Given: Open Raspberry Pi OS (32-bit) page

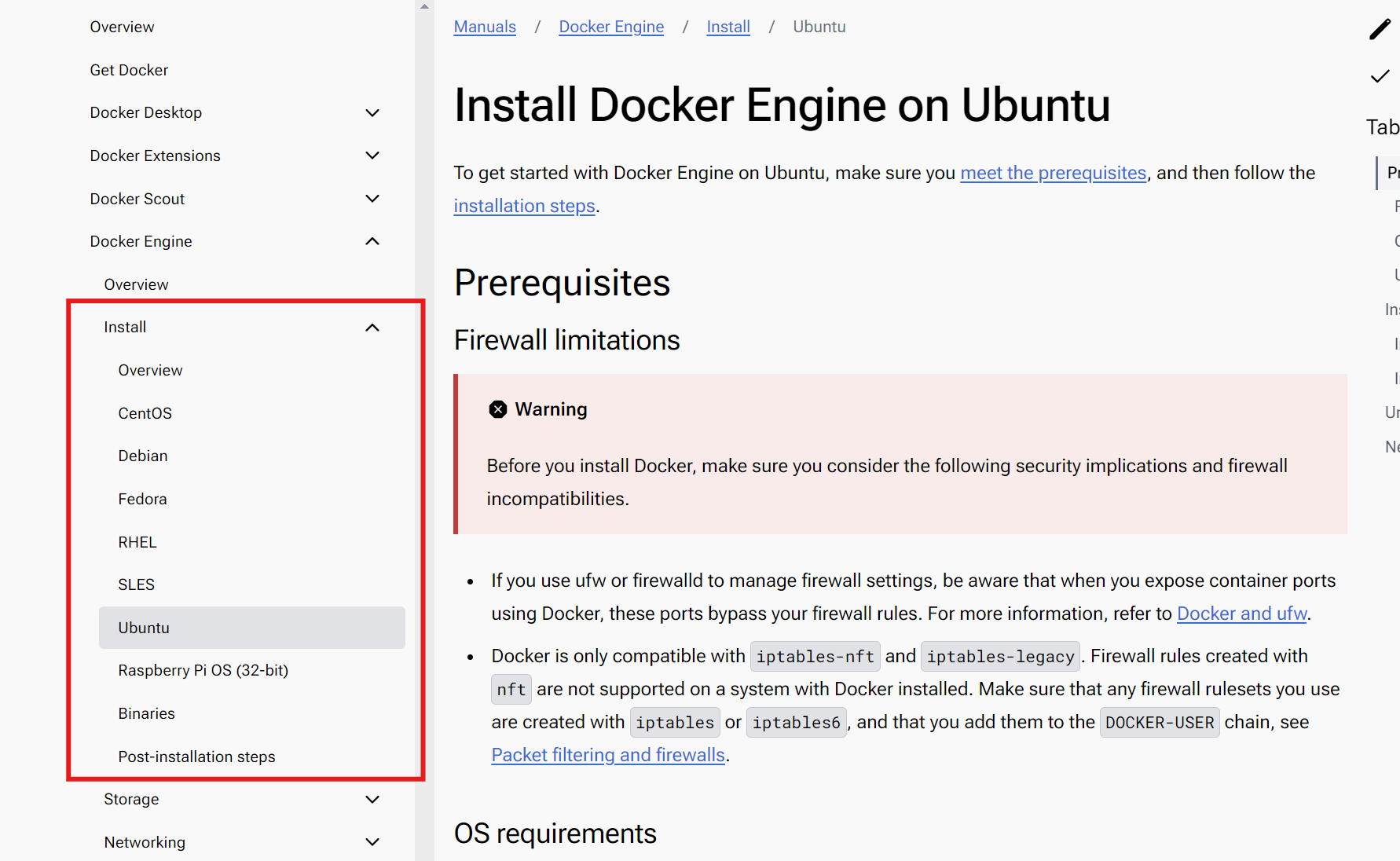Looking at the screenshot, I should click(203, 670).
